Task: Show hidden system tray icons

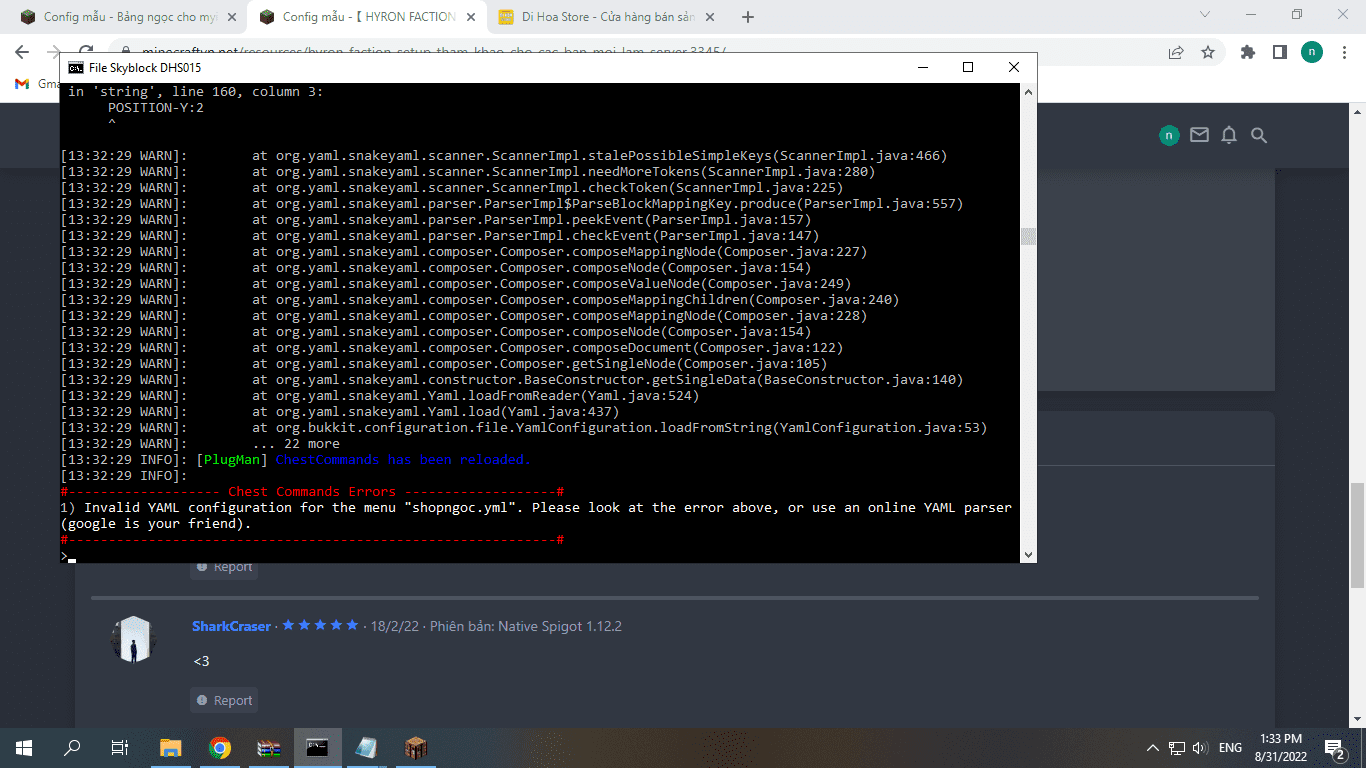Action: click(1153, 747)
